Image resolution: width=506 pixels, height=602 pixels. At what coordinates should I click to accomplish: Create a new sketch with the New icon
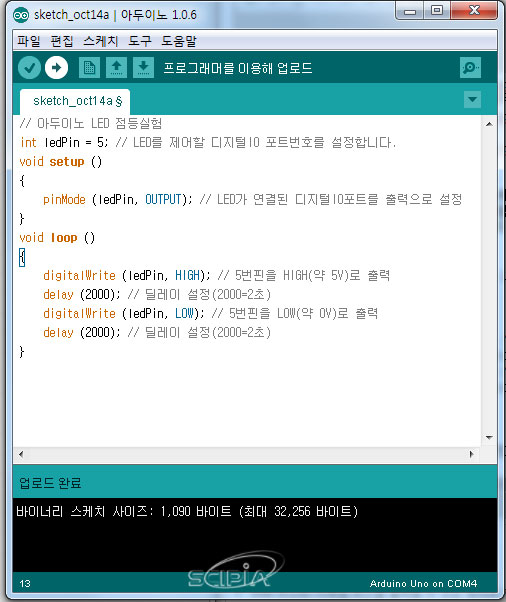[x=89, y=68]
